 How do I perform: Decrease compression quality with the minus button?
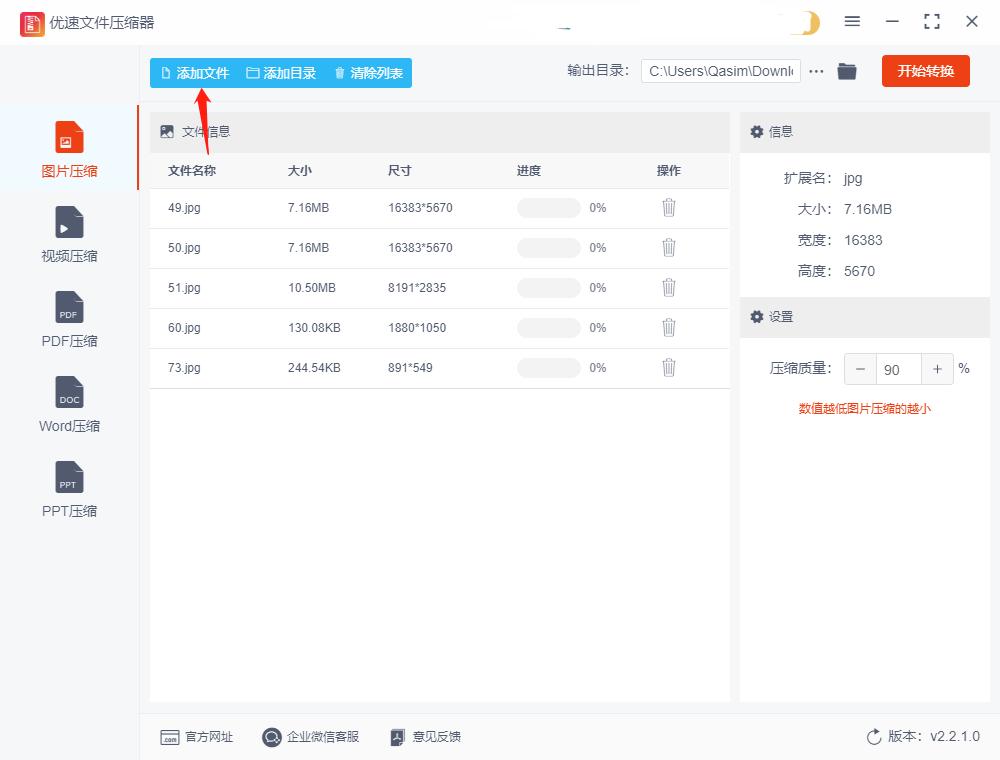click(x=860, y=368)
